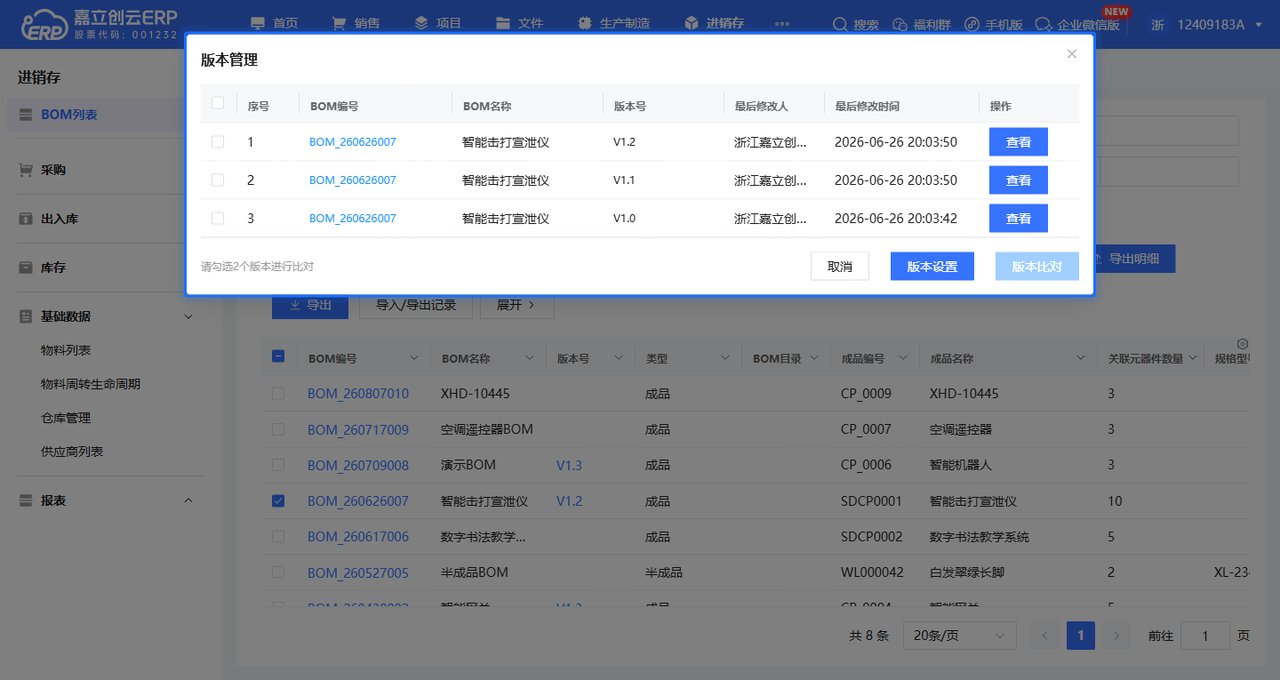Click V1.3 version link of 演示BOM

(569, 465)
